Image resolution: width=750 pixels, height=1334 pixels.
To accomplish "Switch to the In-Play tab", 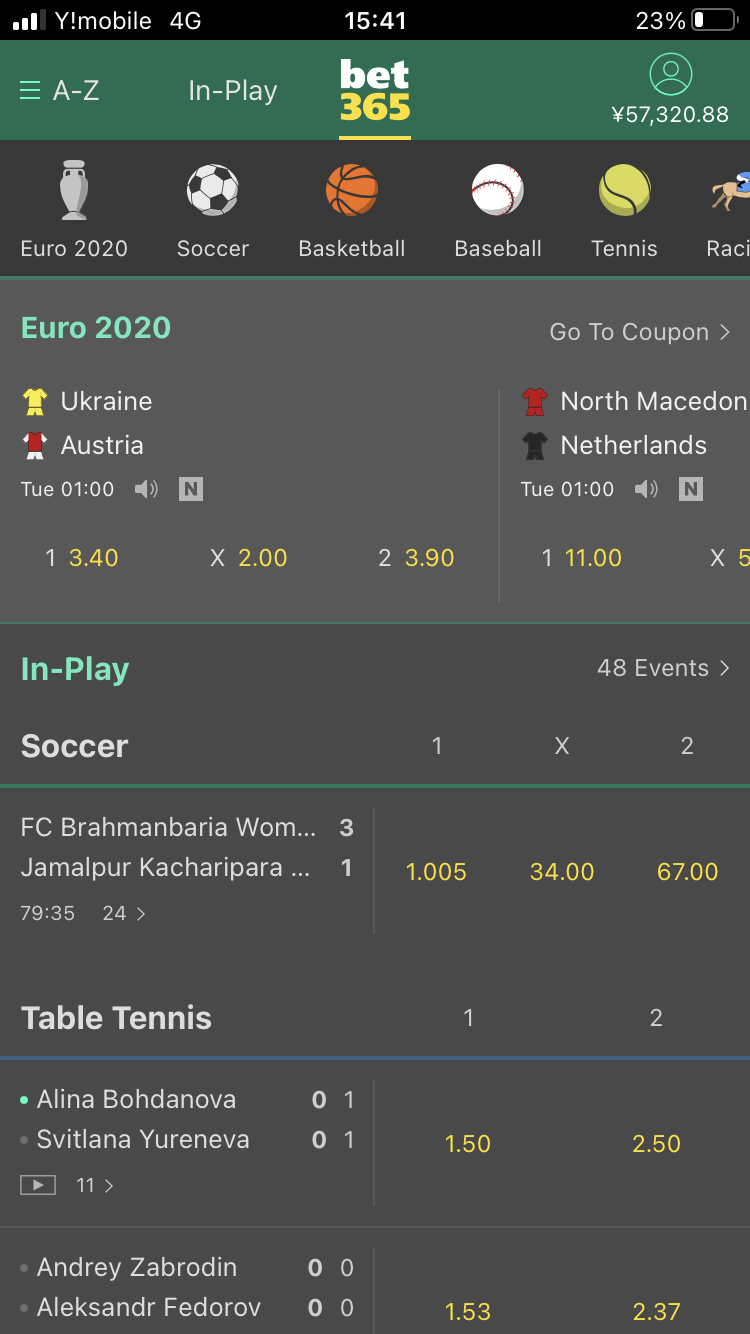I will point(233,91).
